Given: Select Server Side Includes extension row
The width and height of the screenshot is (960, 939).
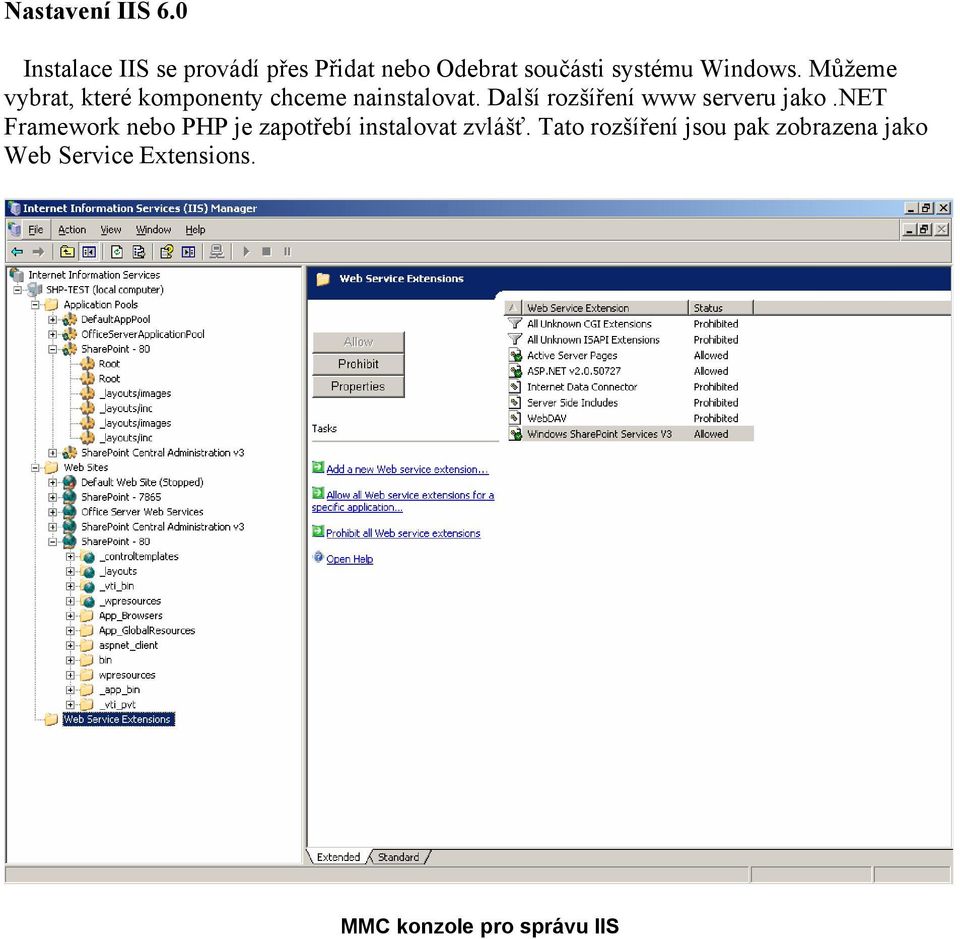Looking at the screenshot, I should [x=631, y=403].
